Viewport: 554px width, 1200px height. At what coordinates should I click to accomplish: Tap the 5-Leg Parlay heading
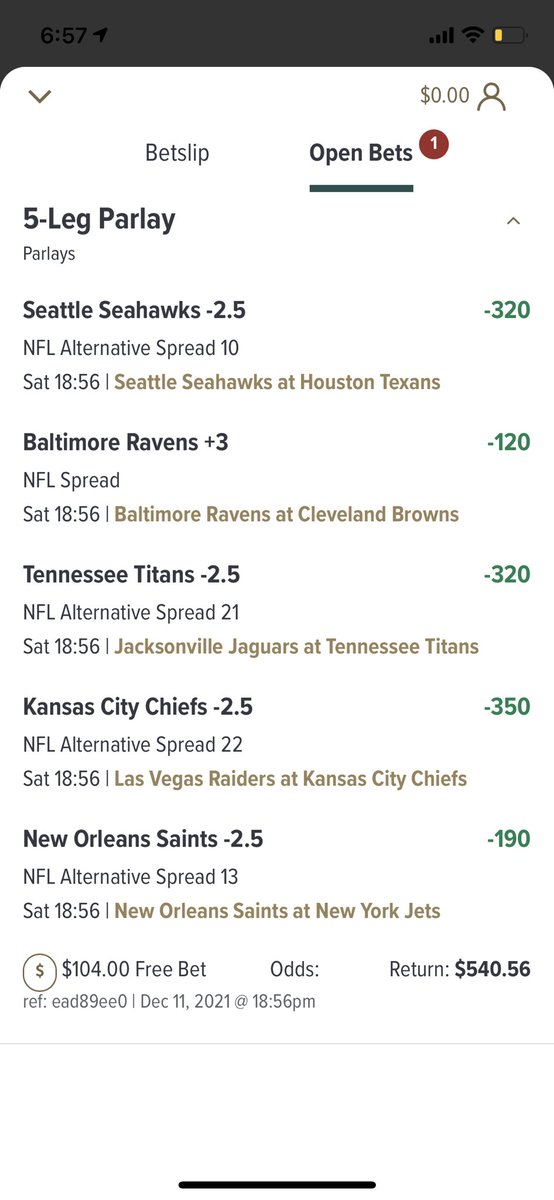click(99, 220)
